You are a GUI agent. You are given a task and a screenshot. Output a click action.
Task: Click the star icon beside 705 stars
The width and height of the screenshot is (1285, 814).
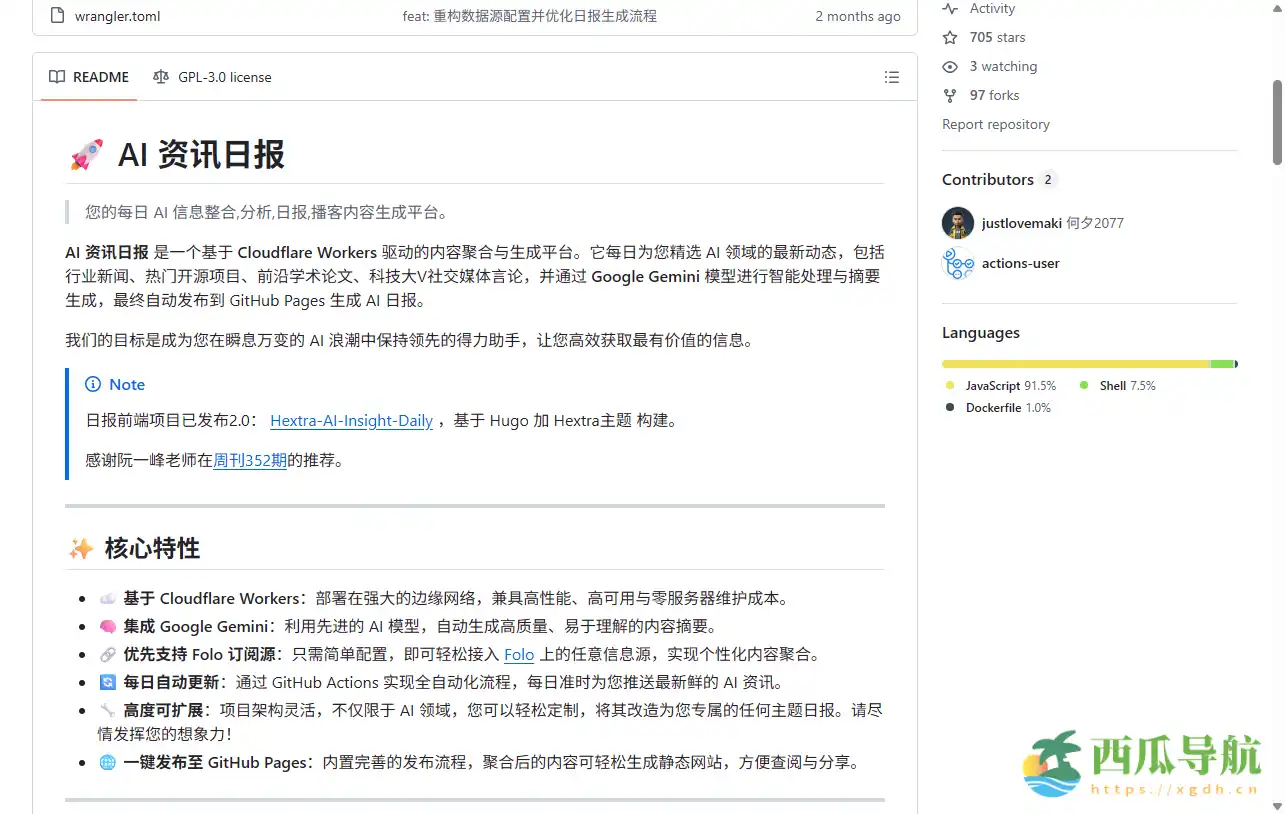coord(950,37)
